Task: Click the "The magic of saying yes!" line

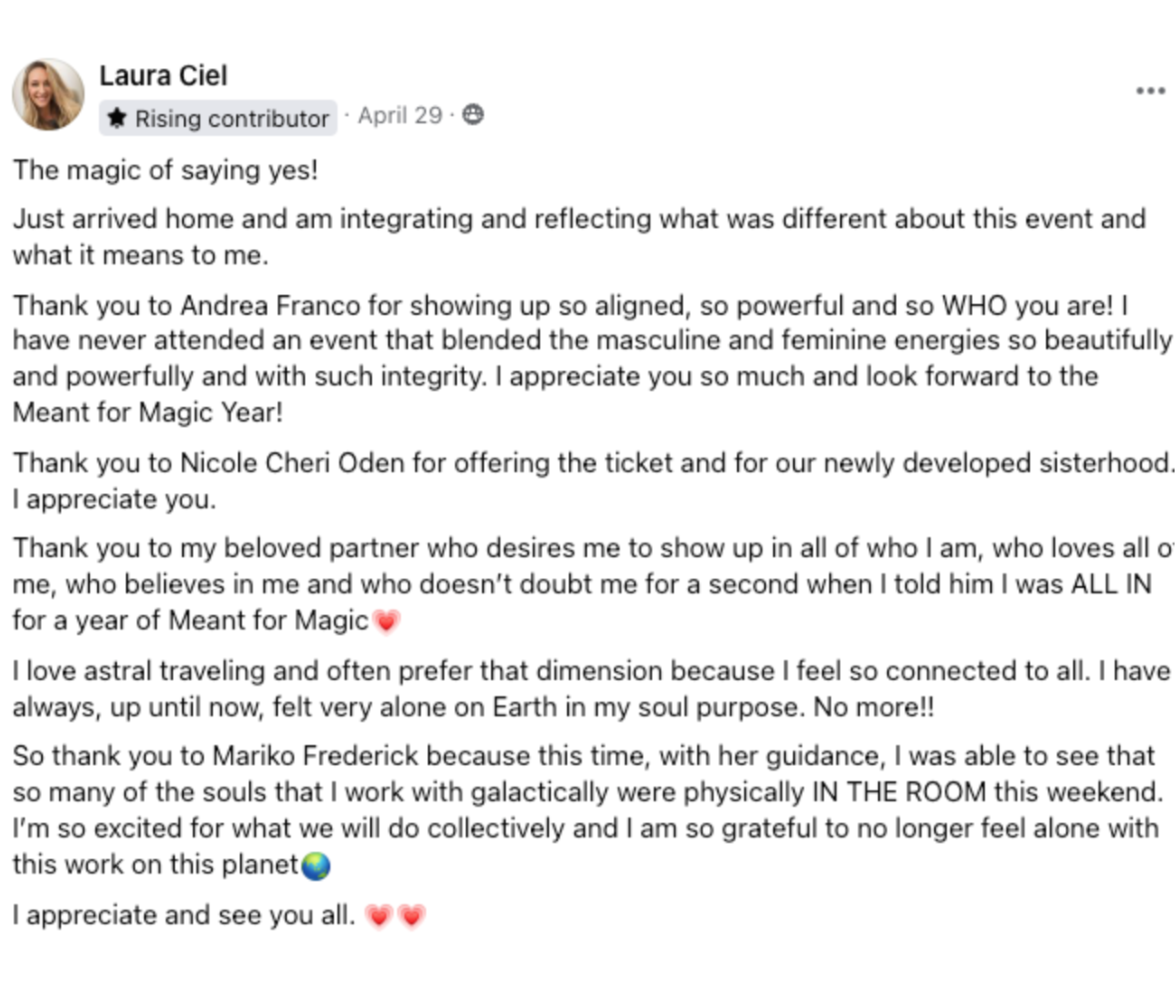Action: click(x=166, y=170)
